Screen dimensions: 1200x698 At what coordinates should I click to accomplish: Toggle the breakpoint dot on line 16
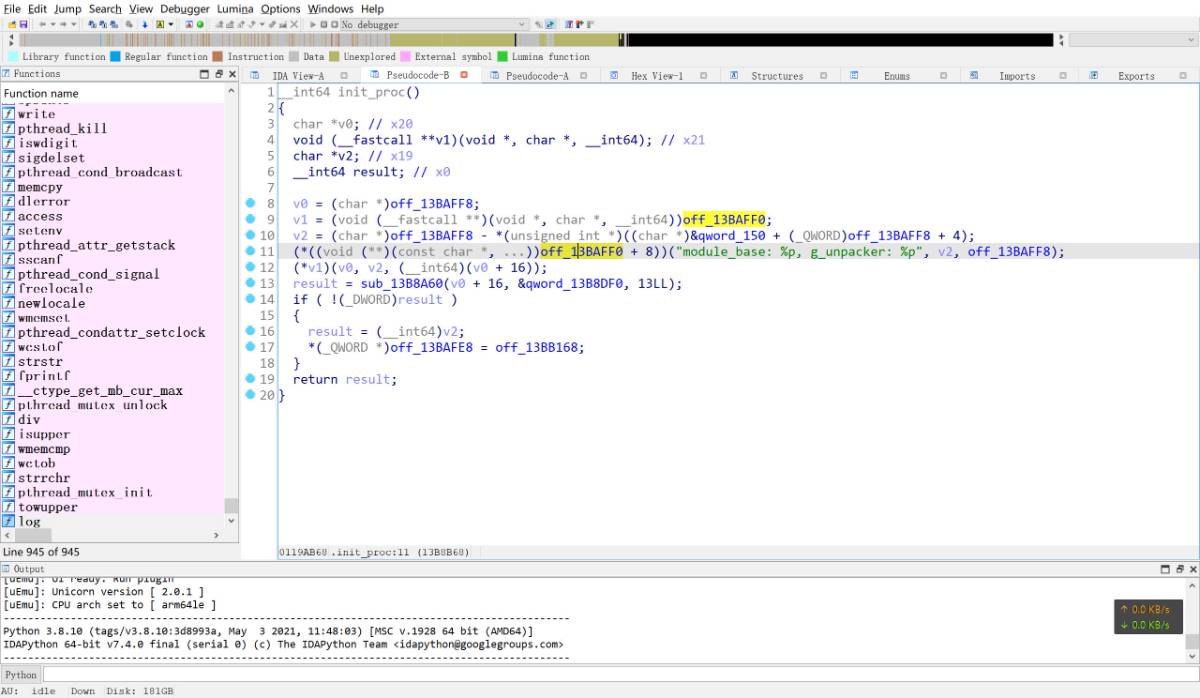point(251,331)
